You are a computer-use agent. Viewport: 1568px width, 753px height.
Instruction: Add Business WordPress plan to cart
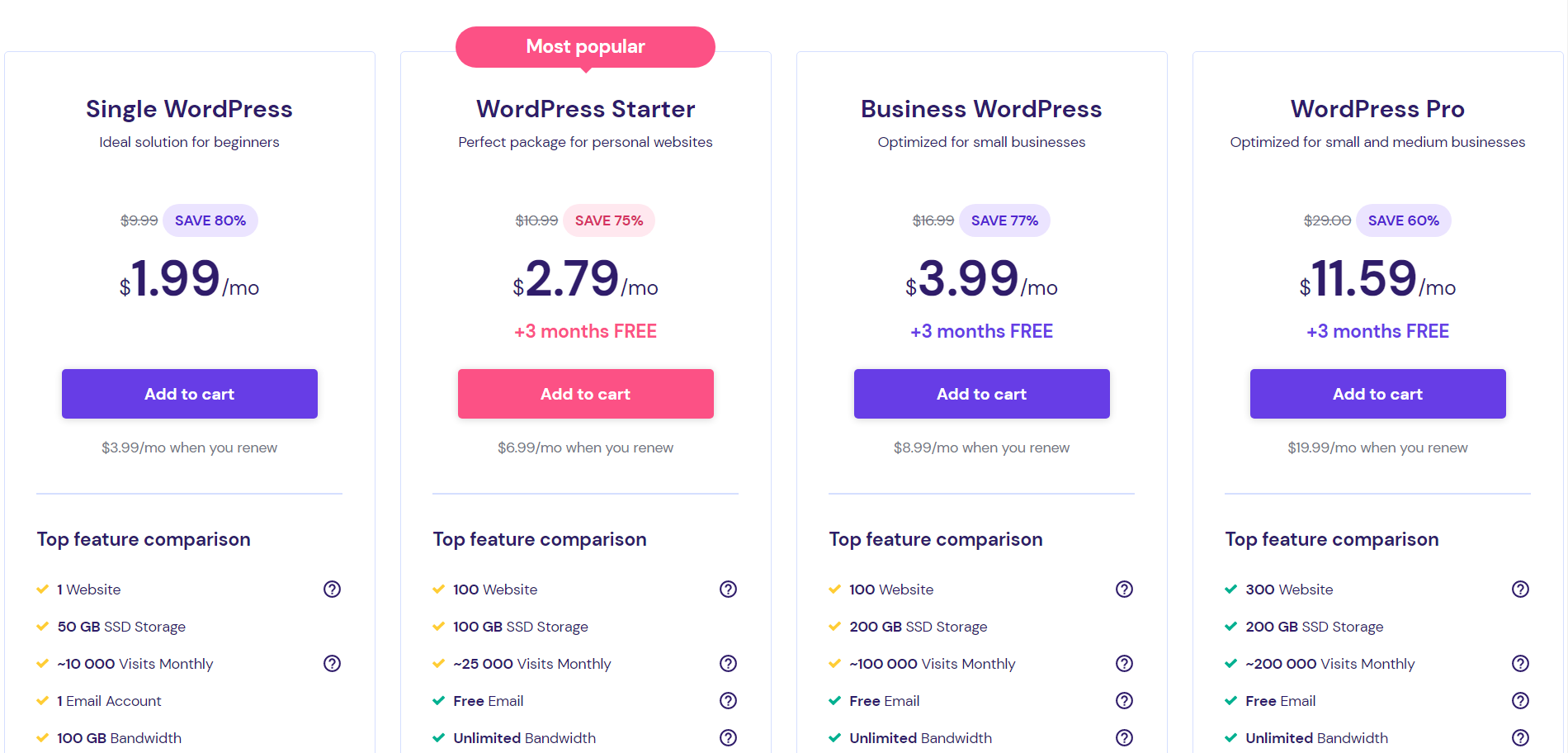tap(981, 394)
